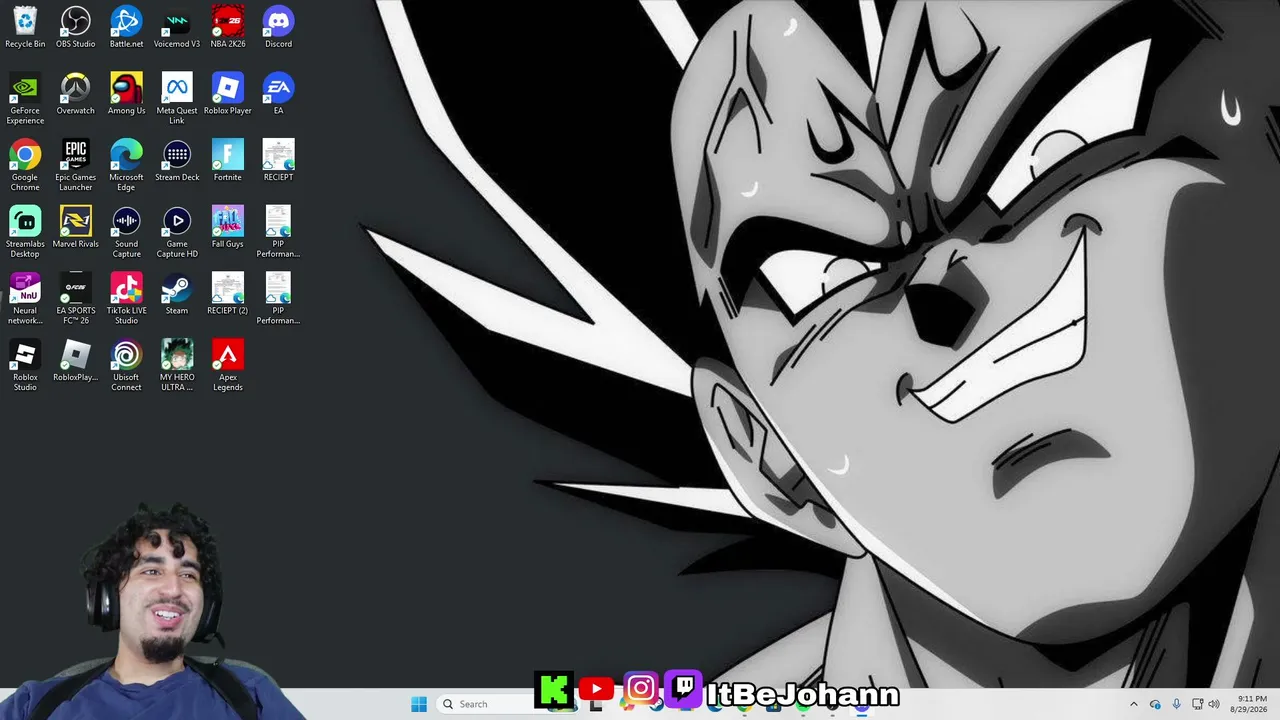Screen dimensions: 1280x720
Task: Launch Fall Guys from the desktop
Action: click(x=228, y=228)
